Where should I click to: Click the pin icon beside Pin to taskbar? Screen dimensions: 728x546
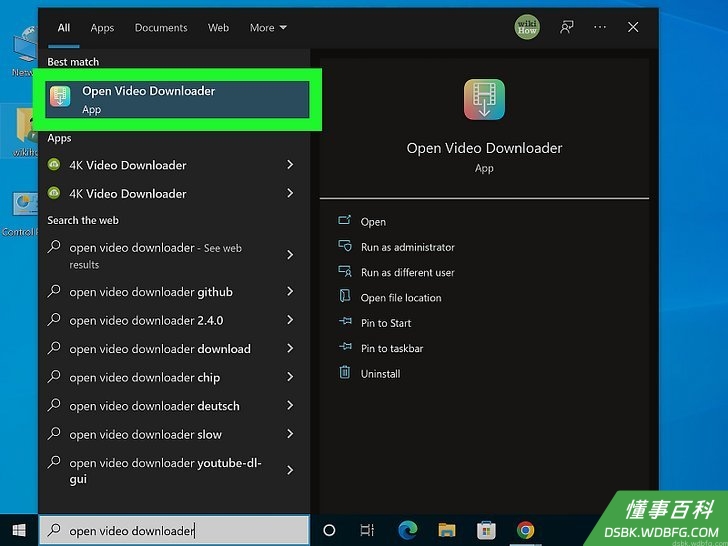click(x=345, y=346)
